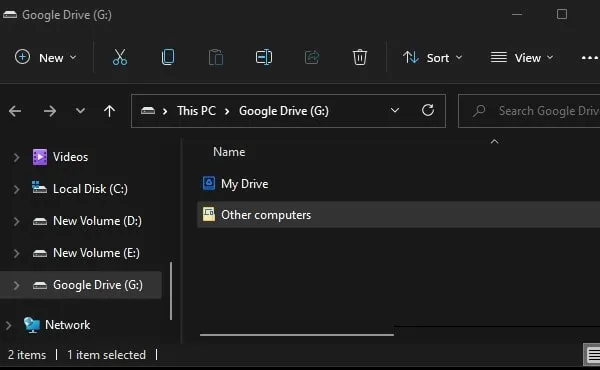Click the title bar drive icon

(x=10, y=15)
